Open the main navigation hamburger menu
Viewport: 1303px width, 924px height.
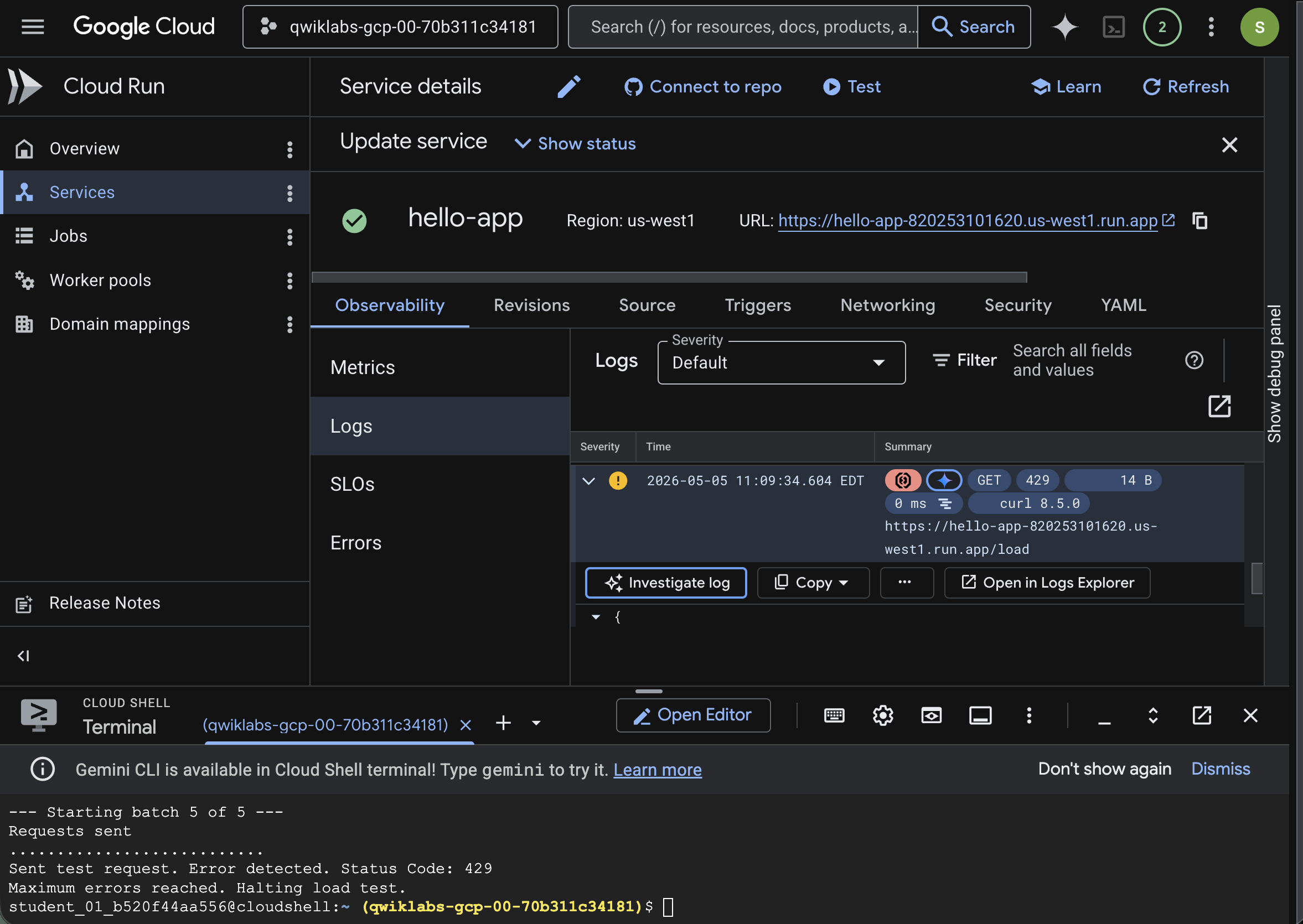point(33,27)
